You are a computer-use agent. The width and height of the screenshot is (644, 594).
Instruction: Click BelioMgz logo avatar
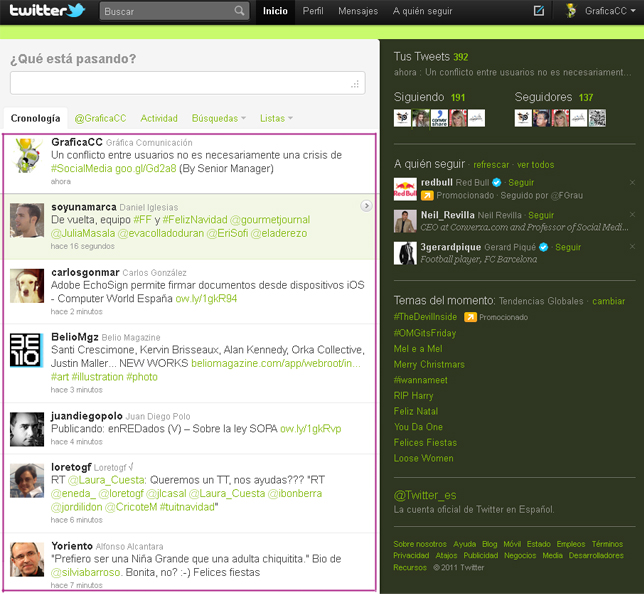pos(27,350)
